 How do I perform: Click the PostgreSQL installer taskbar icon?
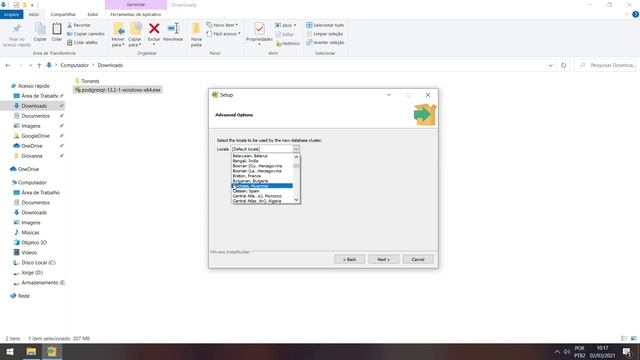coord(52,351)
